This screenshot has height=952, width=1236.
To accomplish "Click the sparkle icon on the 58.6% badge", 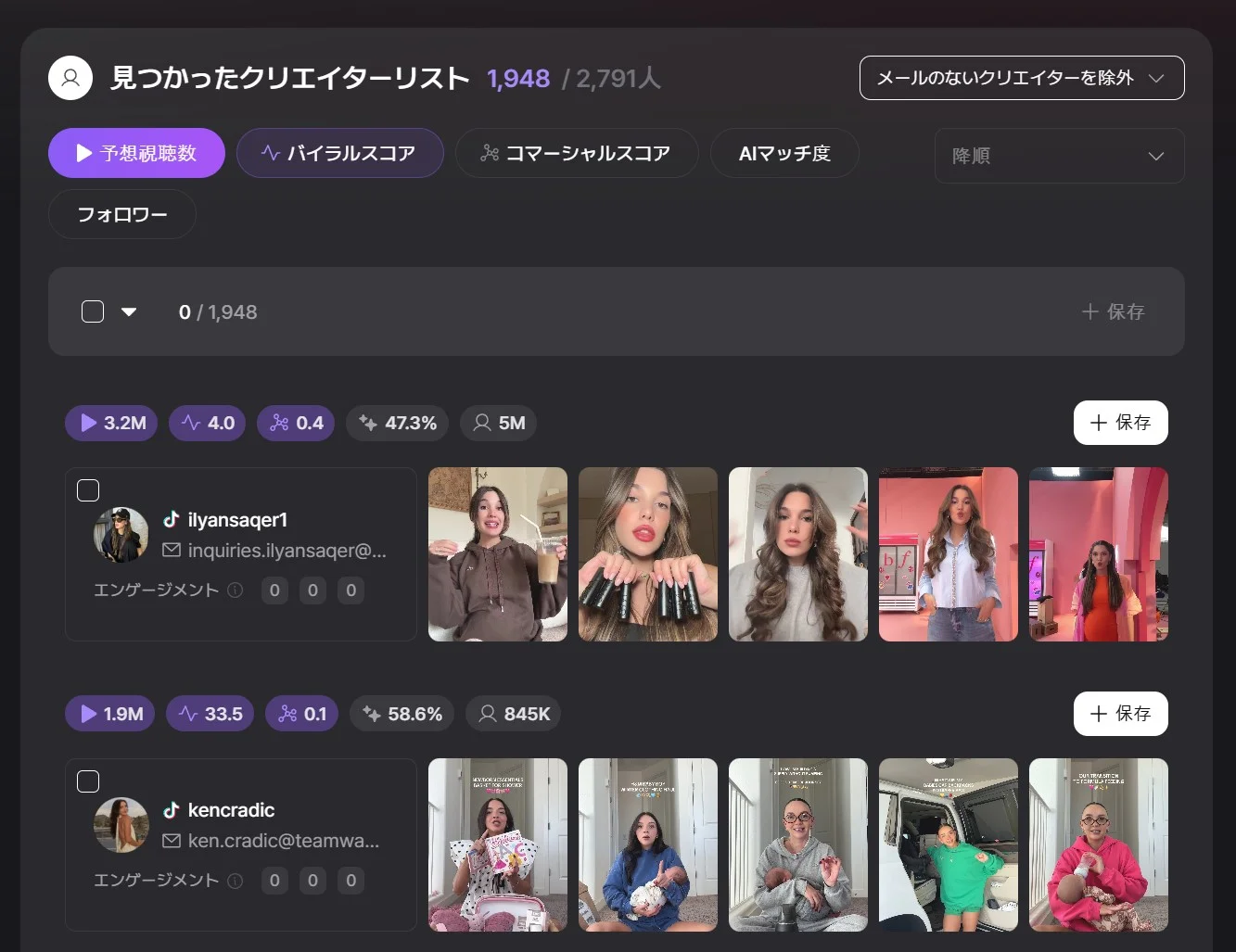I will [x=372, y=714].
